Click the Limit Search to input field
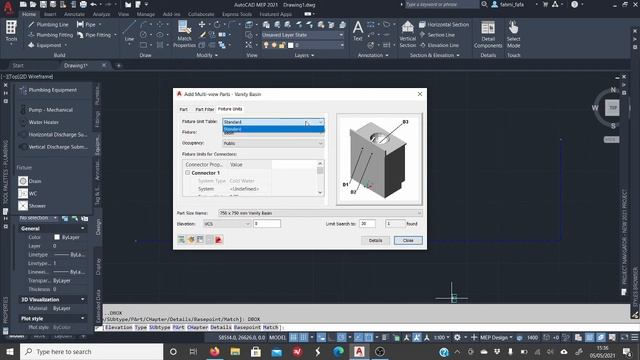The image size is (640, 360). 367,224
